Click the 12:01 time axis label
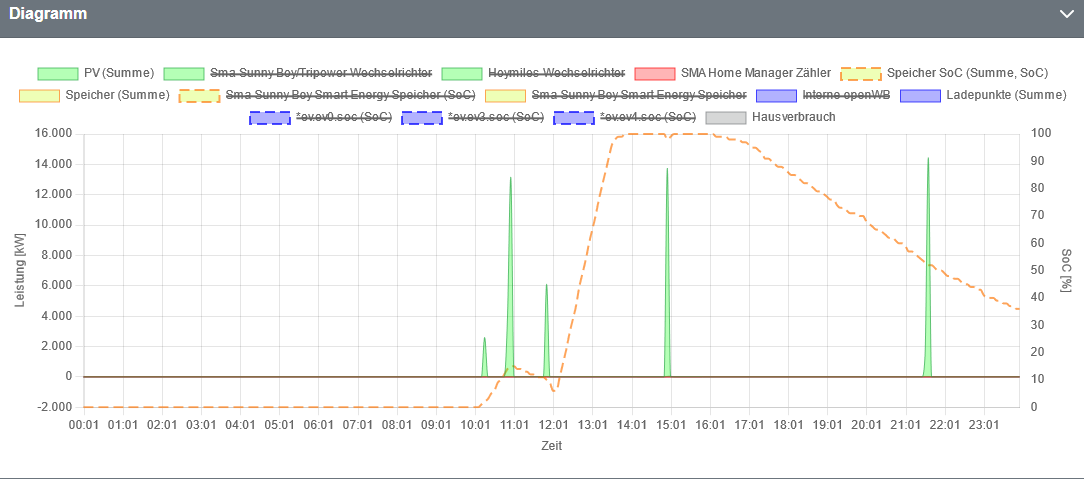This screenshot has width=1084, height=485. pyautogui.click(x=554, y=424)
